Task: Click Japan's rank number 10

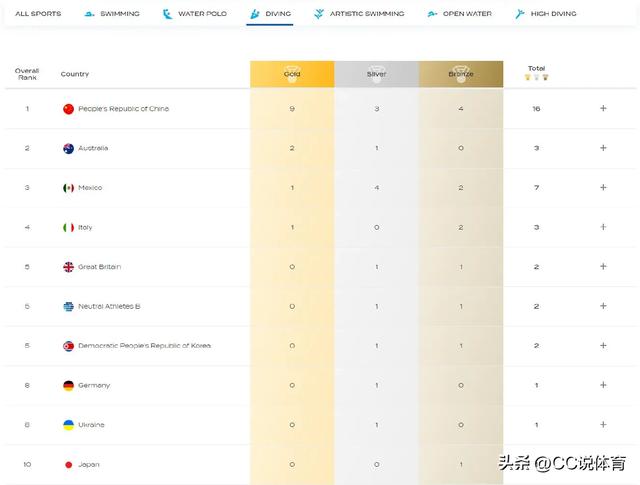Action: (27, 465)
